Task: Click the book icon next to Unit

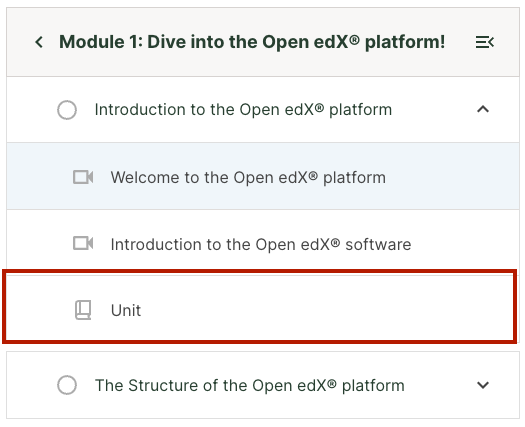Action: (83, 310)
